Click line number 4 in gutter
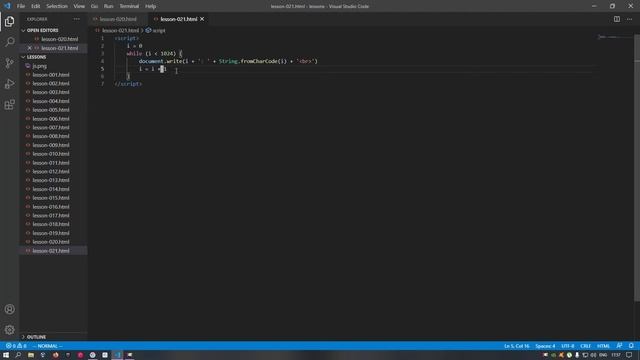 point(102,61)
